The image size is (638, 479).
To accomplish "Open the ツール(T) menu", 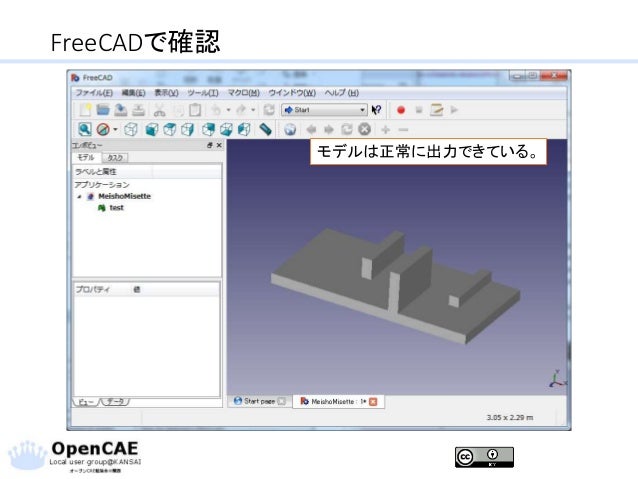I will pyautogui.click(x=203, y=93).
